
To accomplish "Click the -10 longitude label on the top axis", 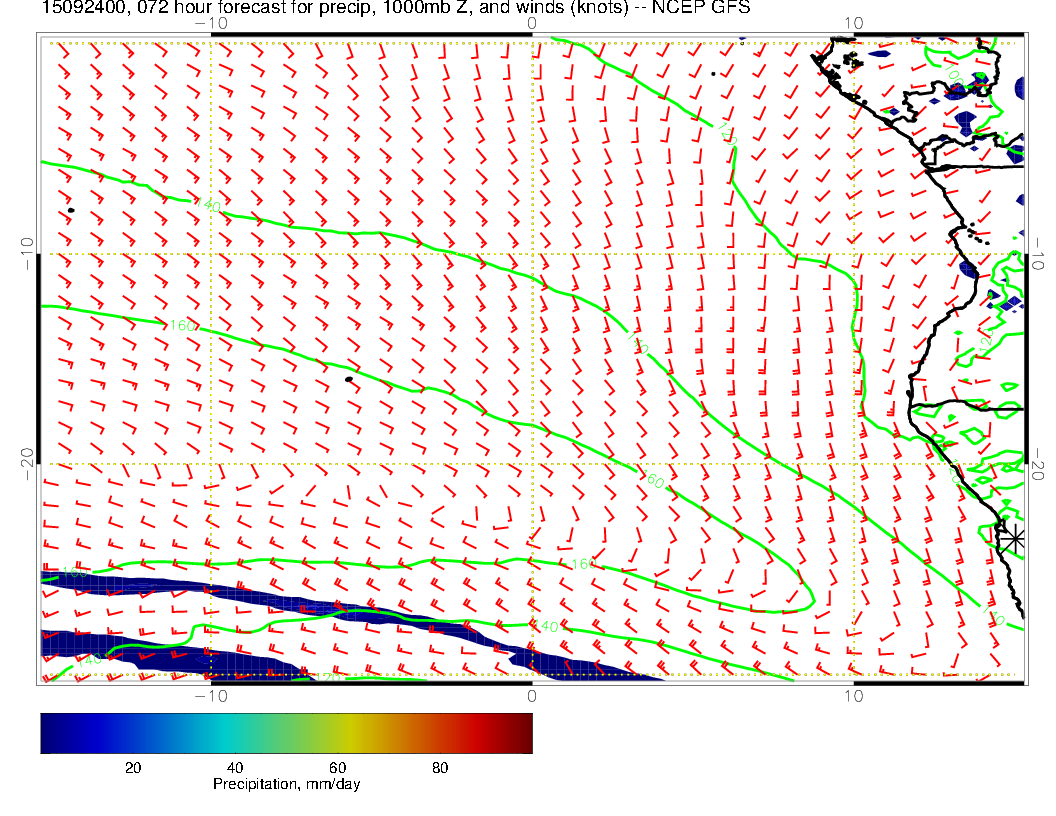I will pos(210,22).
